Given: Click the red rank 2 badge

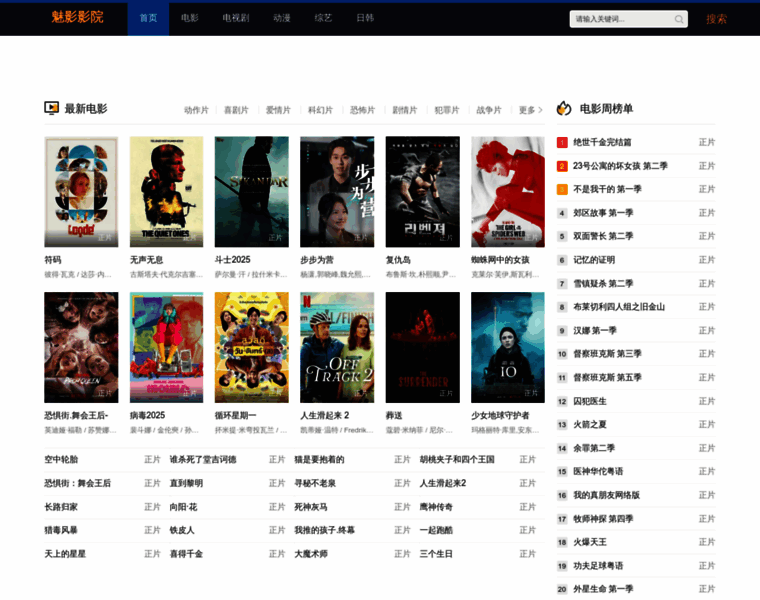Looking at the screenshot, I should tap(562, 166).
